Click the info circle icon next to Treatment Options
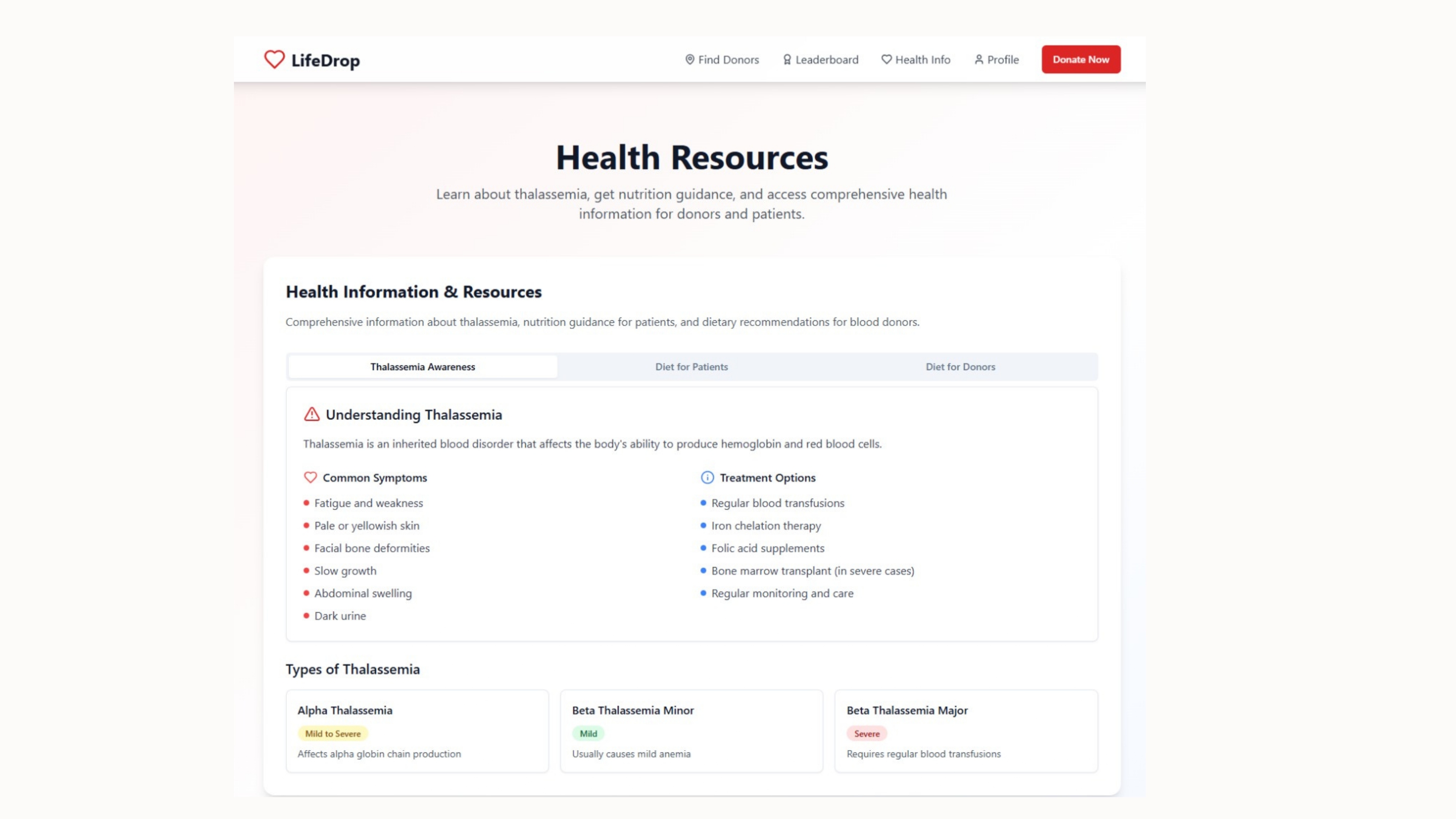Image resolution: width=1456 pixels, height=819 pixels. 707,477
